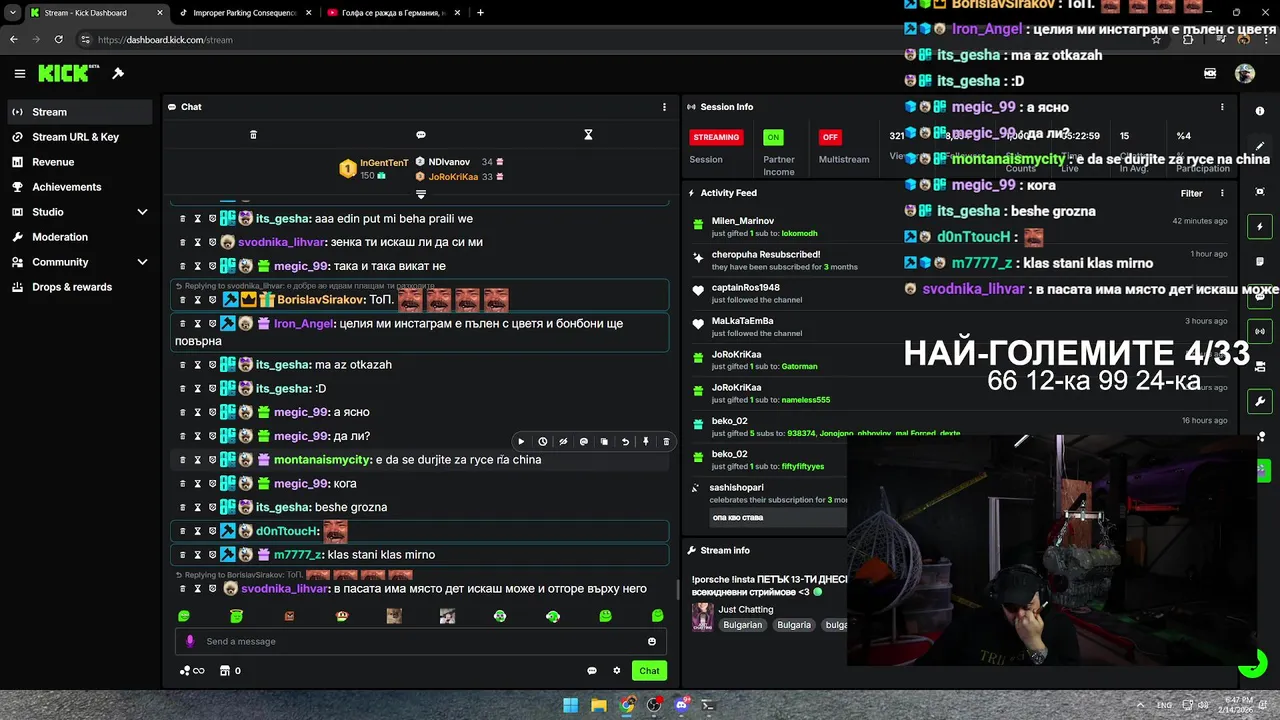Click username BorislavSirakov in chat
The image size is (1280, 720).
point(320,300)
